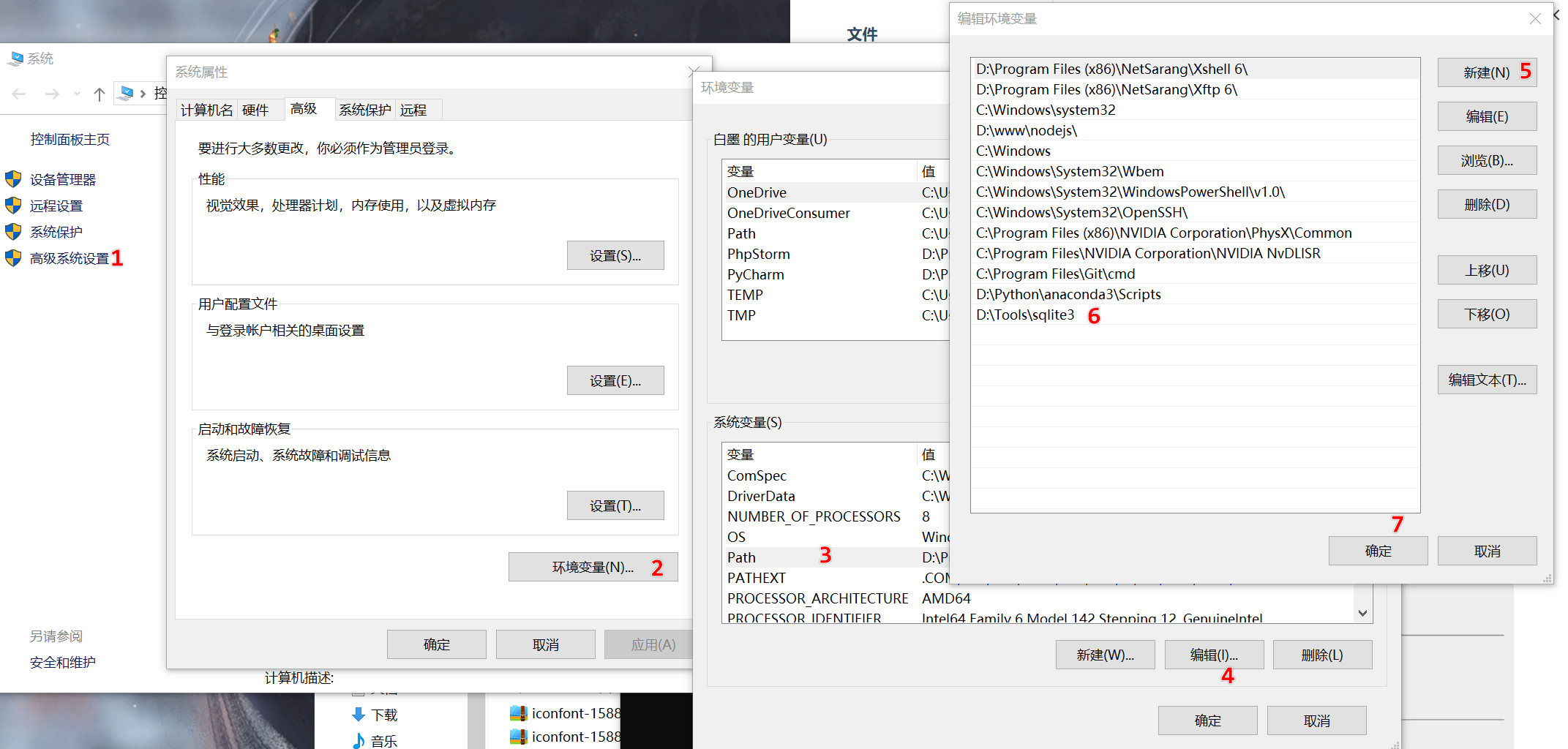
Task: Click 取消 in System Properties dialog
Action: click(x=546, y=644)
